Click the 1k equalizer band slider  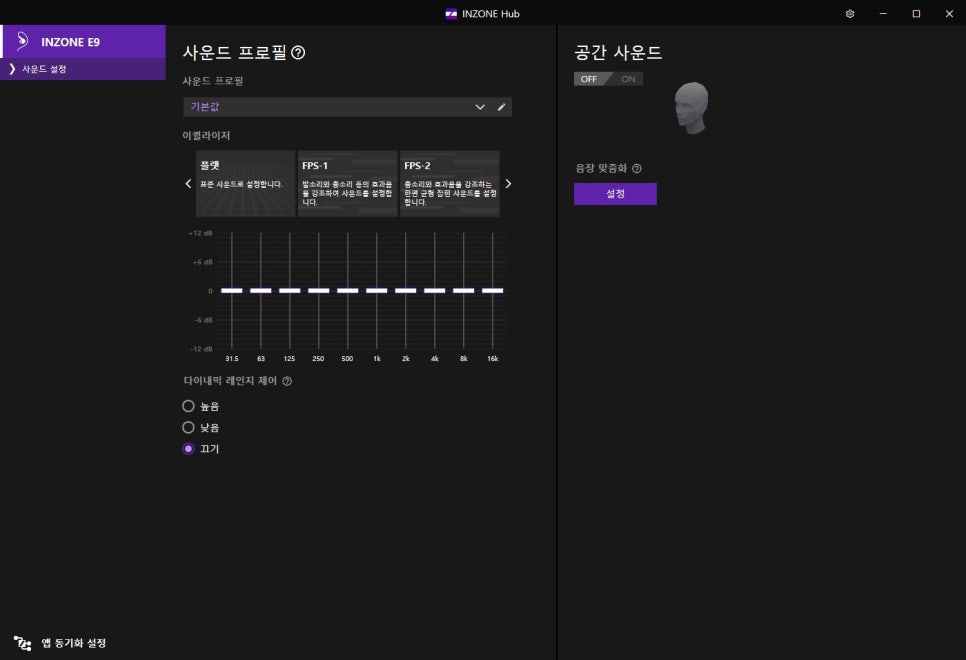pyautogui.click(x=376, y=290)
